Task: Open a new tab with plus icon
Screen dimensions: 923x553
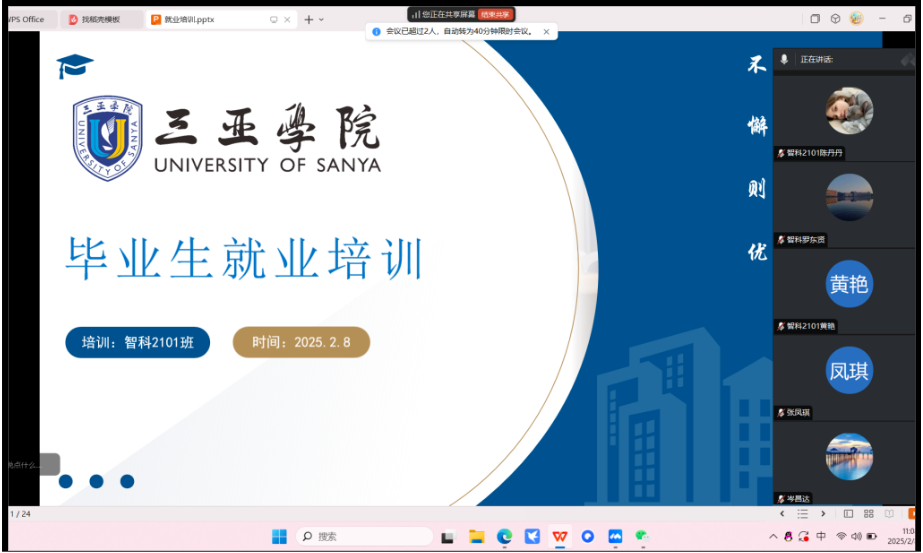Action: point(308,19)
